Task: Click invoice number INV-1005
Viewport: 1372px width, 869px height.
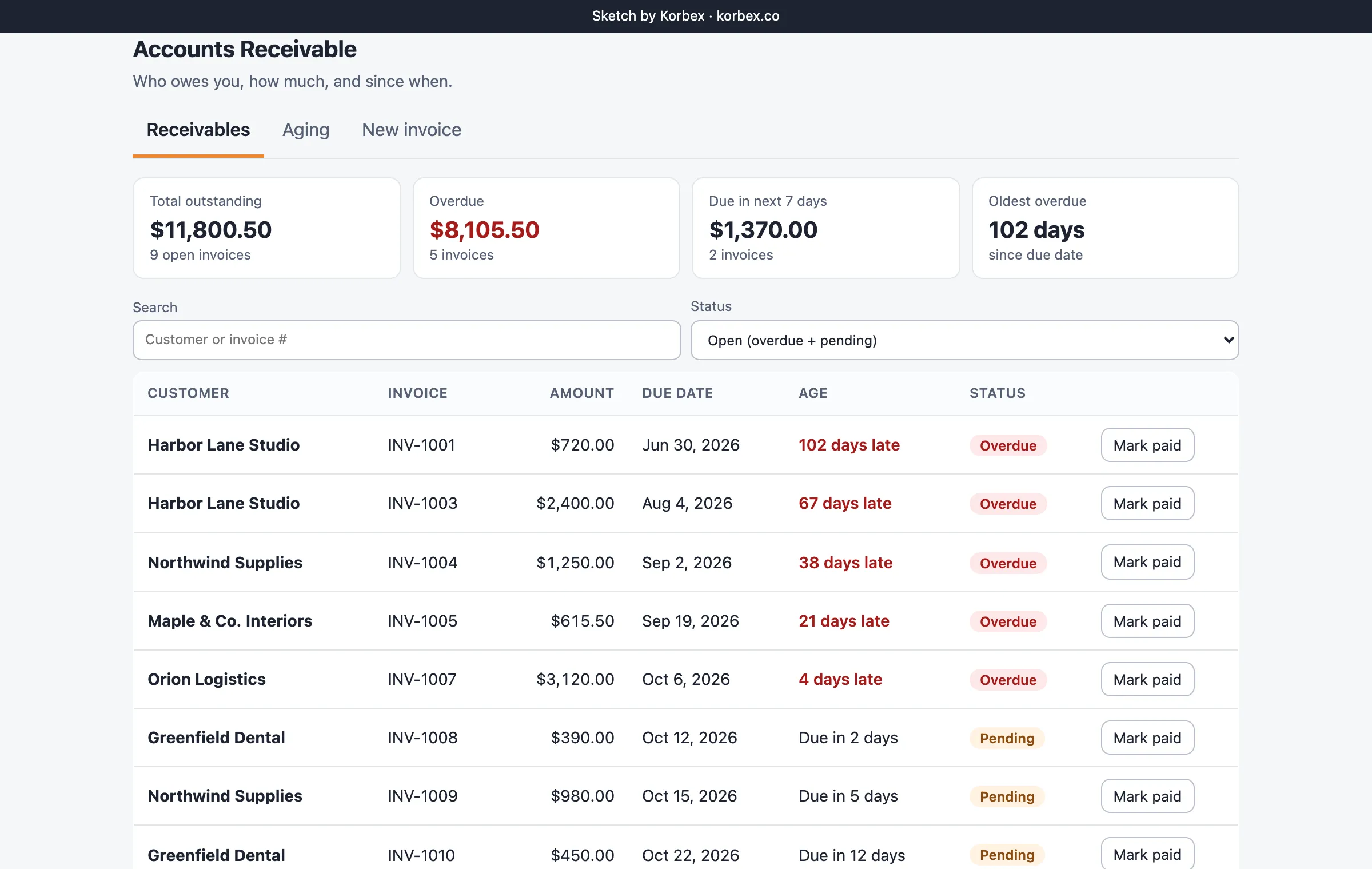Action: 422,621
